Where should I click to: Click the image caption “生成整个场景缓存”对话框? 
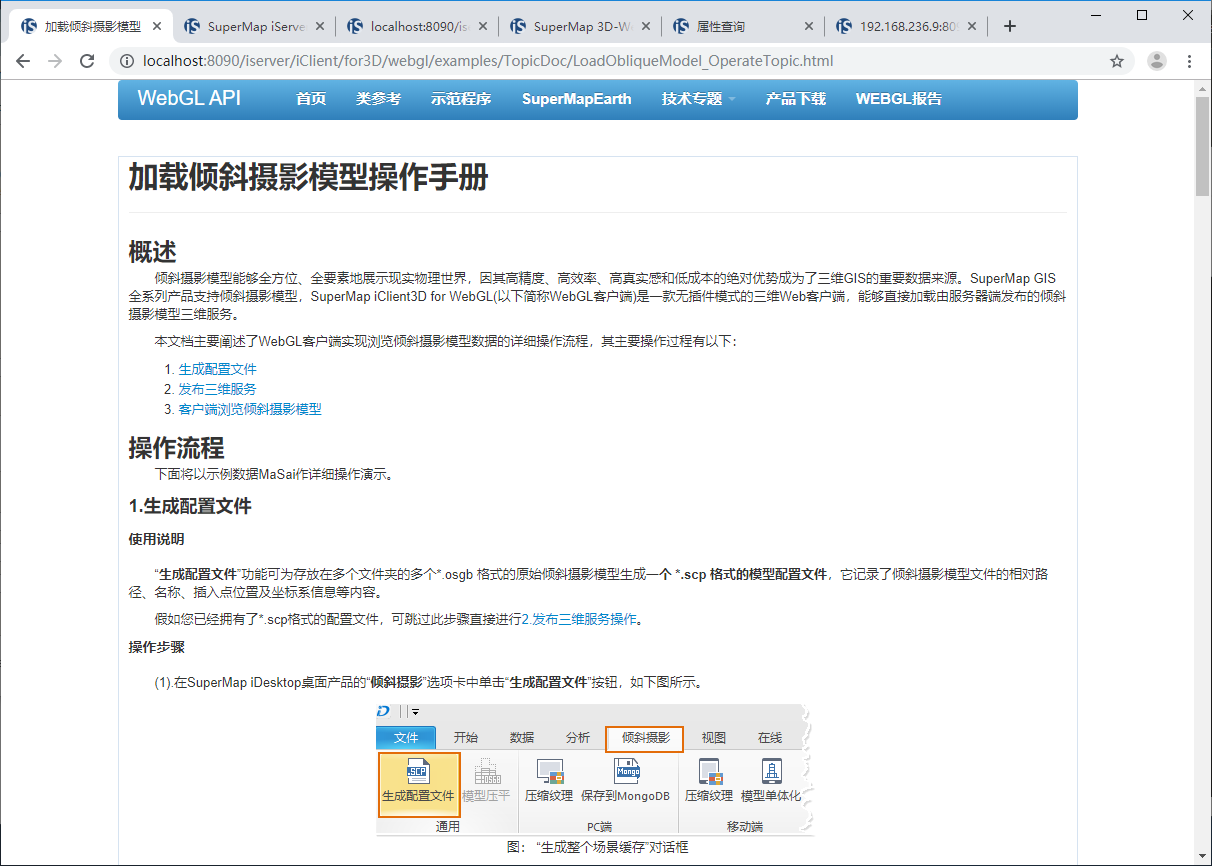(x=597, y=847)
